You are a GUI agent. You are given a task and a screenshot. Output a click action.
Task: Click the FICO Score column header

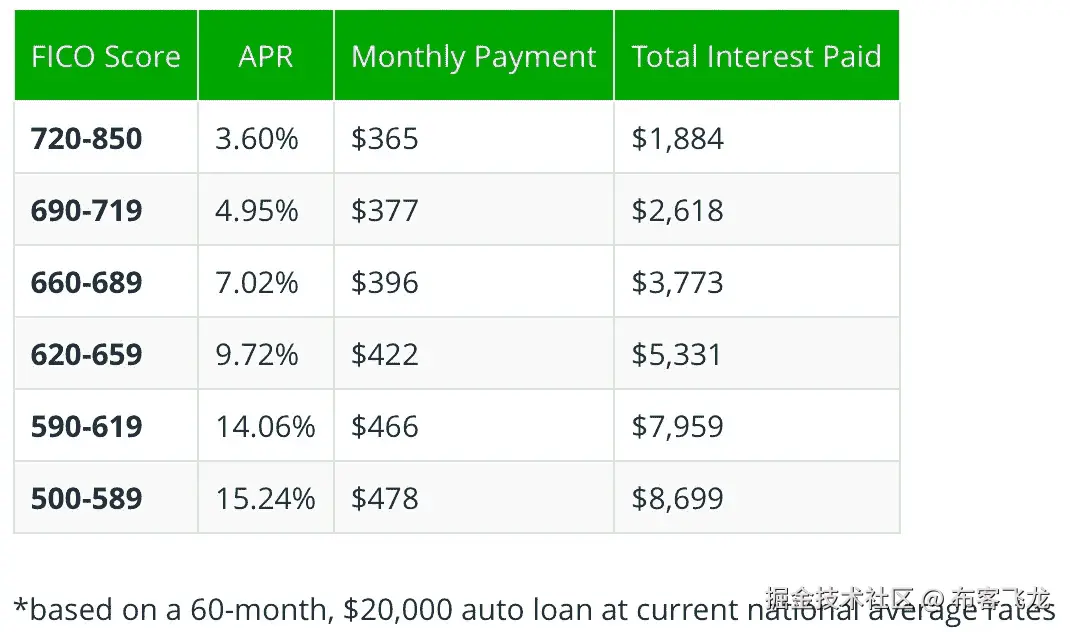click(106, 57)
